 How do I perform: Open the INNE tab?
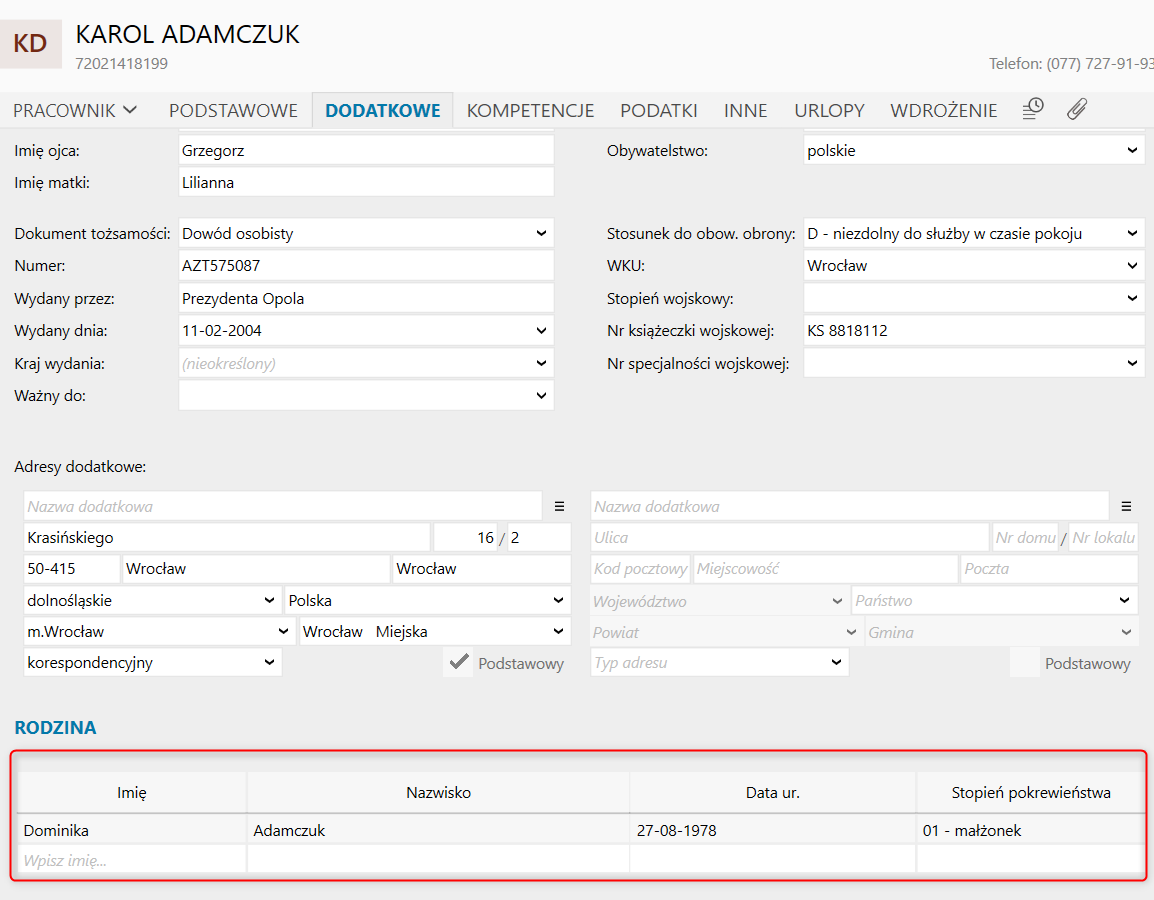tap(746, 110)
